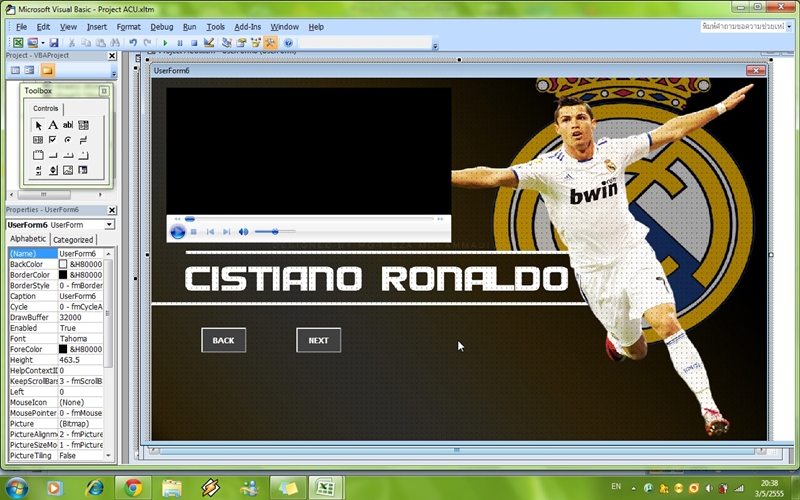Select the OptionButton control in Toolbox

68,140
